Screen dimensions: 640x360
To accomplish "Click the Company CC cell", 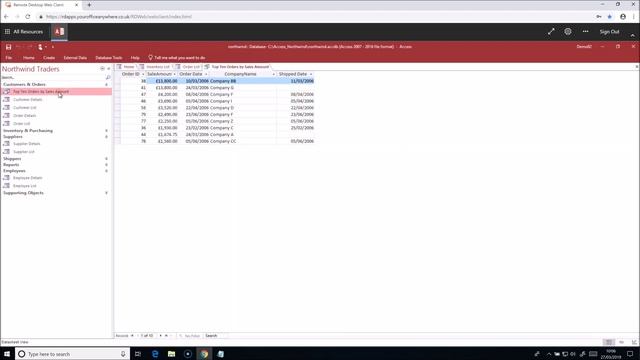I will 243,141.
